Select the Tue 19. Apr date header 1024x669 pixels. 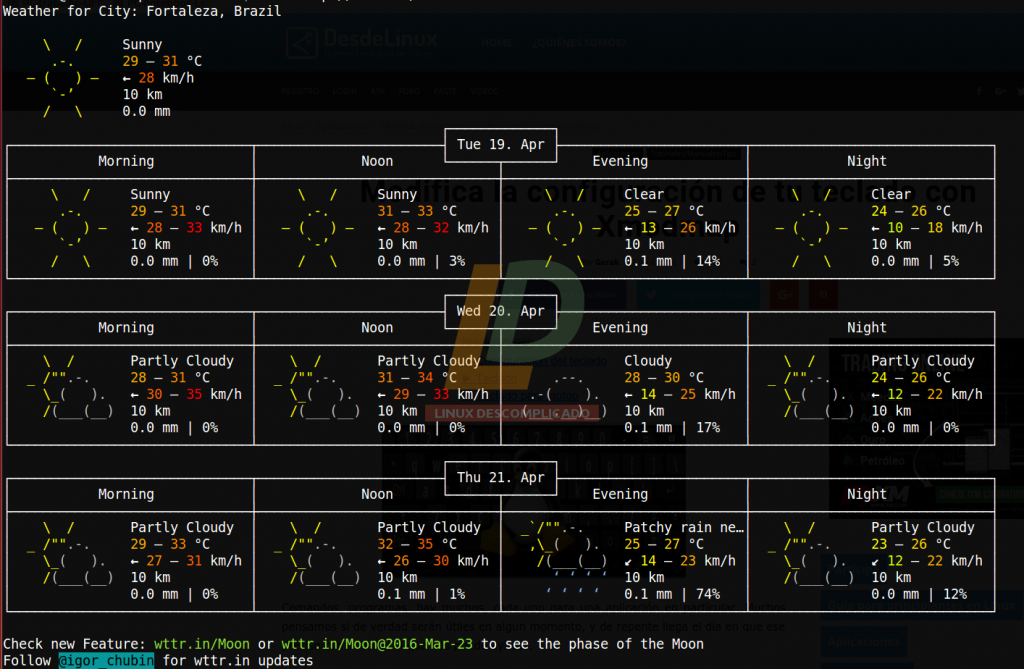pos(500,144)
